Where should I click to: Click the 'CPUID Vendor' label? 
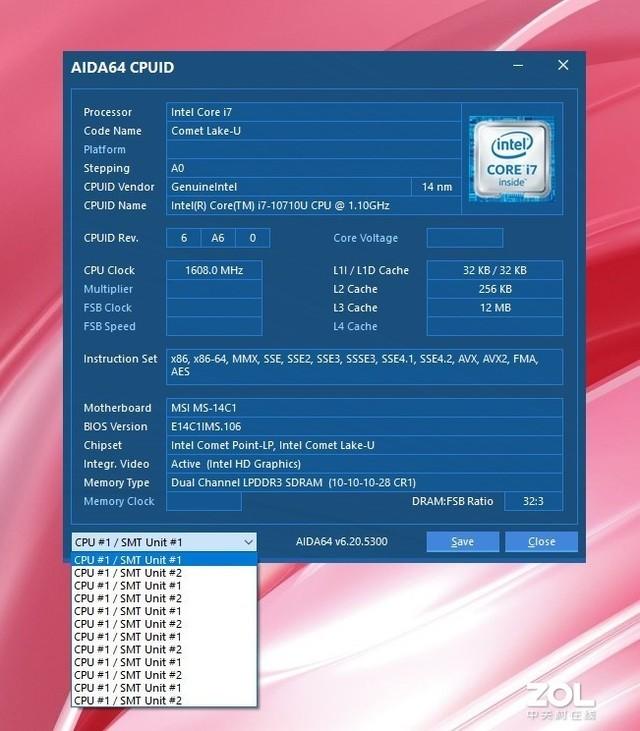[x=119, y=187]
